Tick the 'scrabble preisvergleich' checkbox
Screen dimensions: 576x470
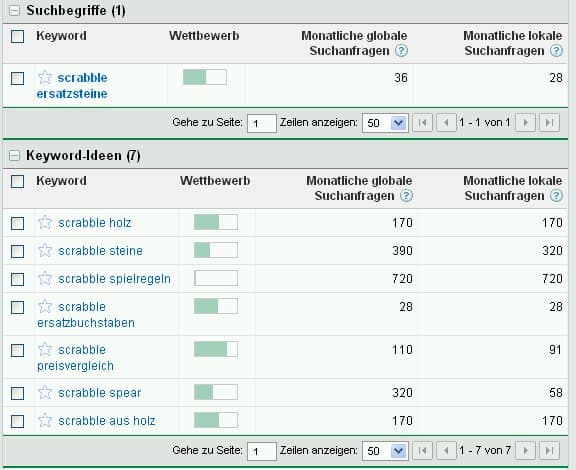pos(17,350)
